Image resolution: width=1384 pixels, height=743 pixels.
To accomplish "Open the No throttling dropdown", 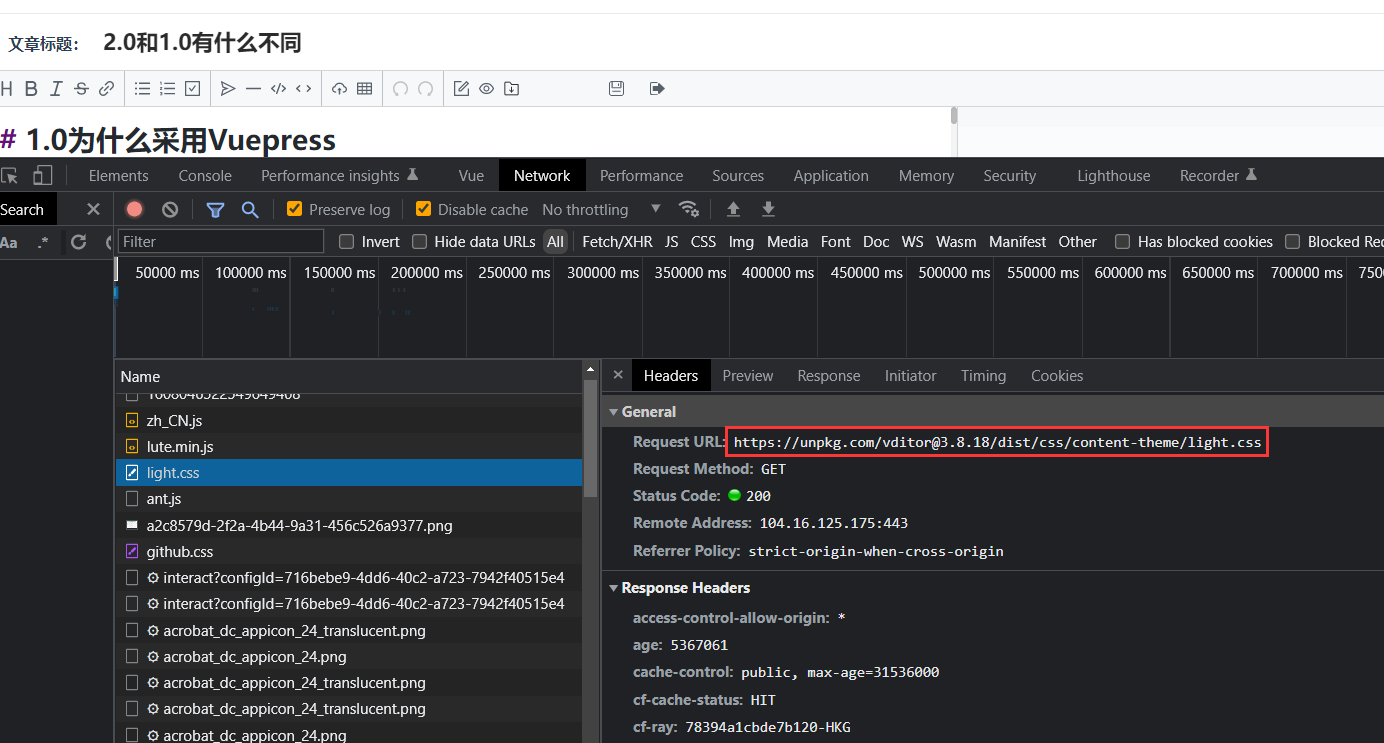I will (601, 209).
